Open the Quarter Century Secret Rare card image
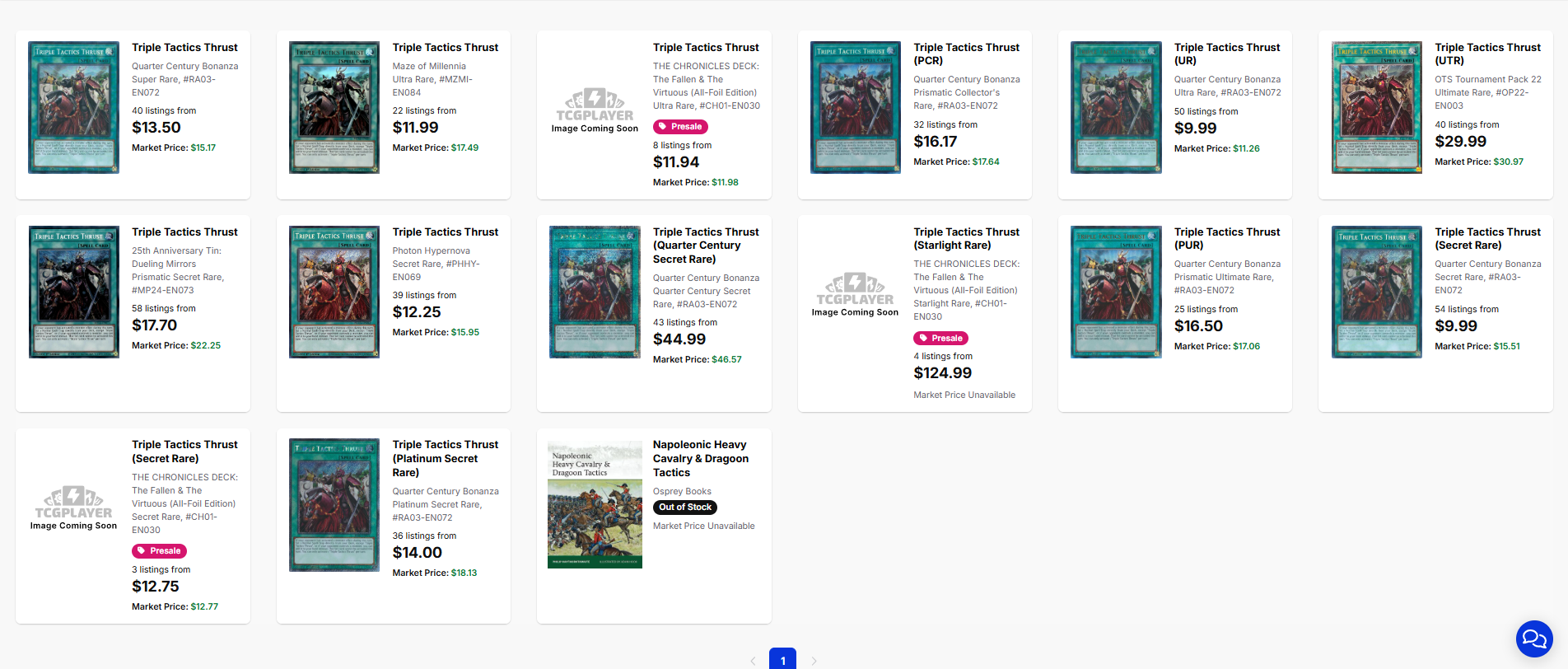 (x=595, y=292)
